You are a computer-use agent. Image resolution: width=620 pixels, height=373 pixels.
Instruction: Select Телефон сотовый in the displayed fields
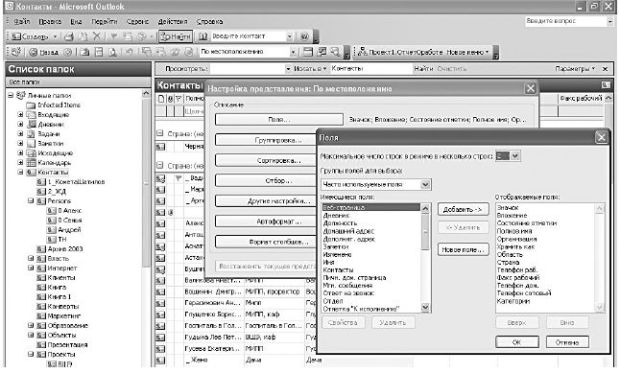pyautogui.click(x=524, y=293)
